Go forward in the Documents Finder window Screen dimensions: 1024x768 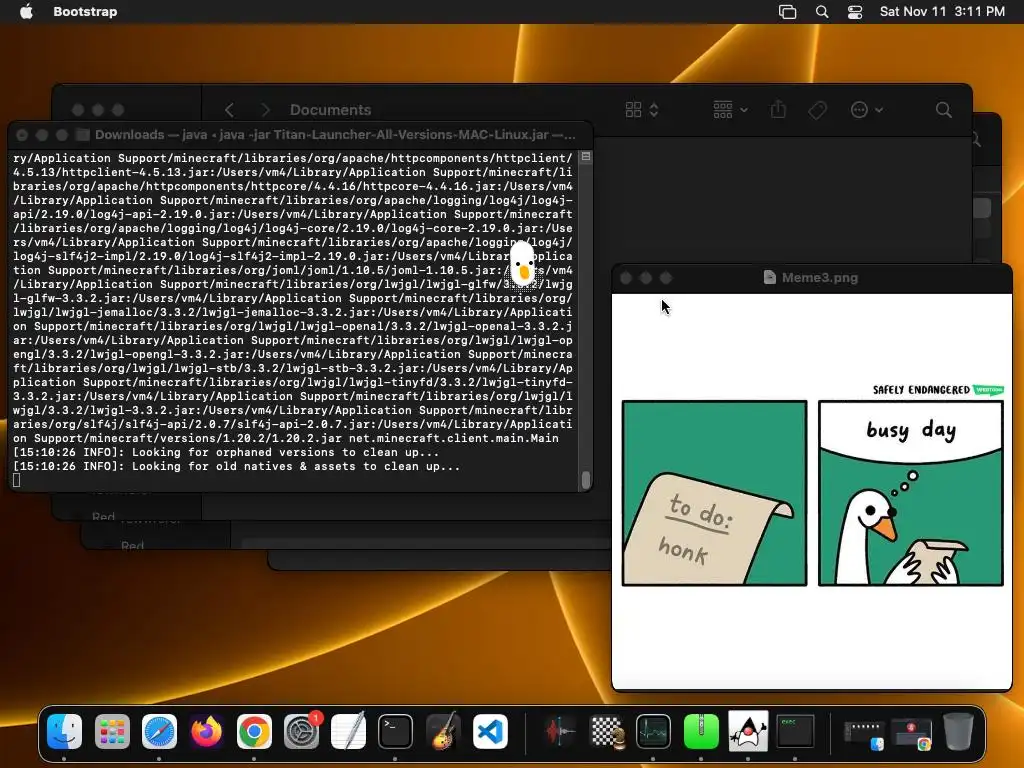click(265, 110)
